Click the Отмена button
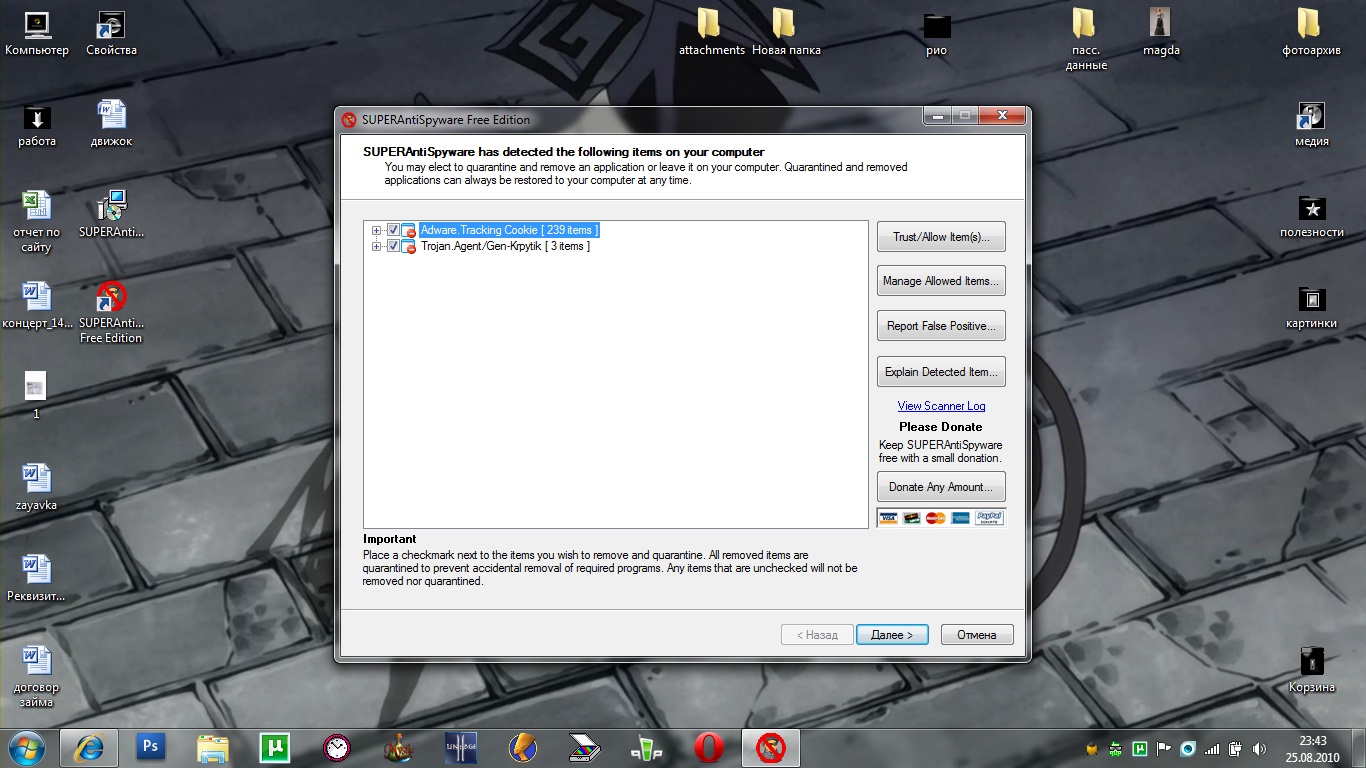The image size is (1366, 768). (x=977, y=635)
